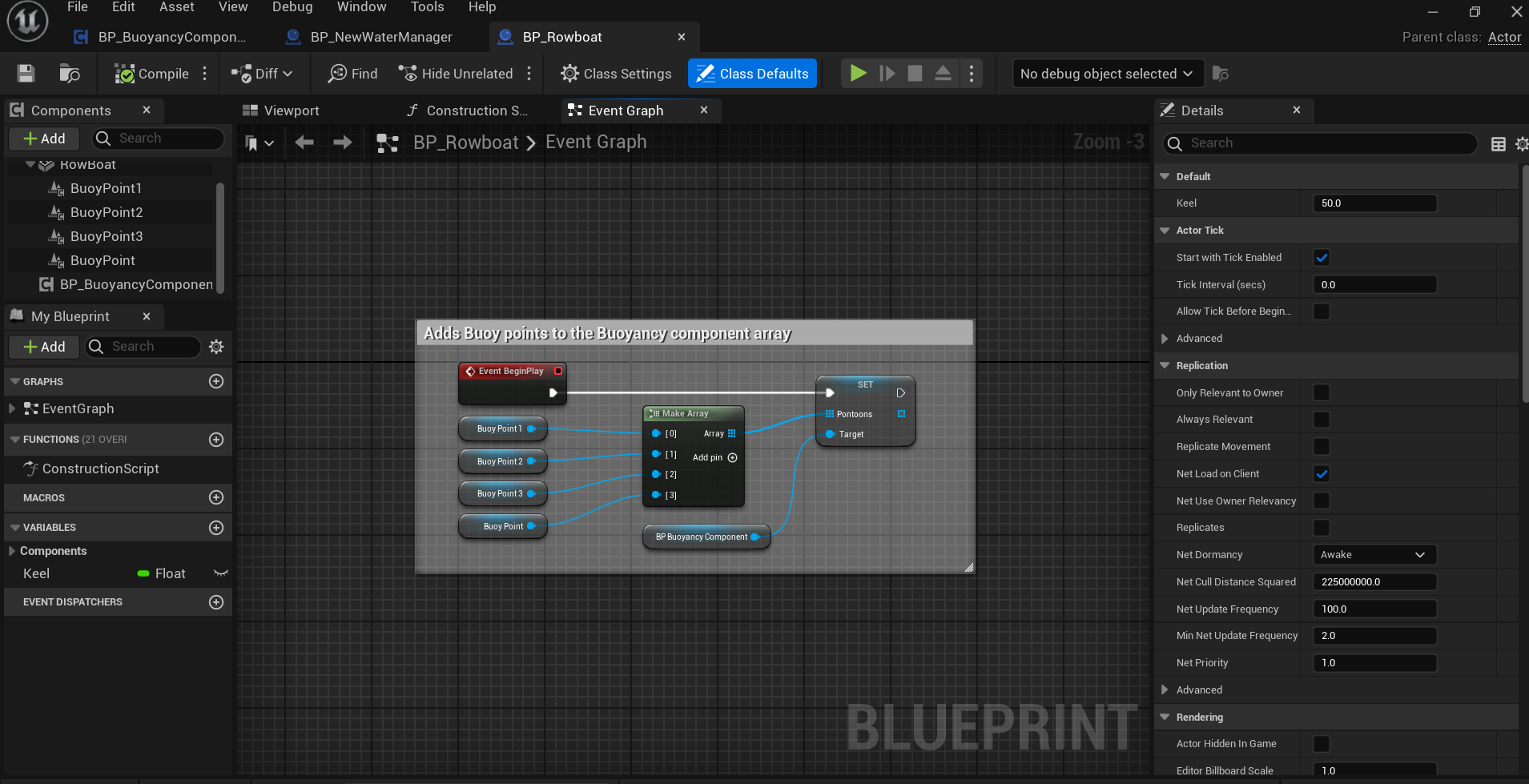Click Add in the Components panel
This screenshot has width=1529, height=784.
[45, 139]
